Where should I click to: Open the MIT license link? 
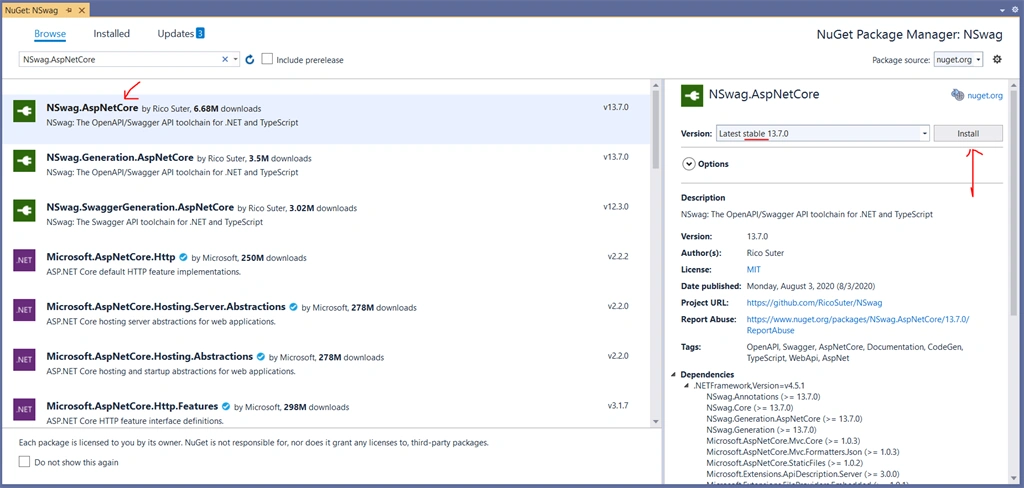pos(754,269)
